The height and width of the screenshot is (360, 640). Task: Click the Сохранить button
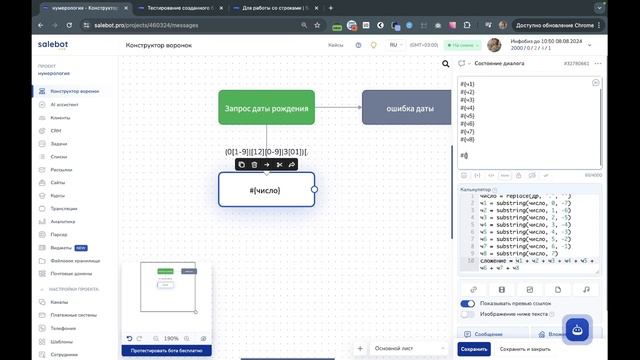point(474,349)
